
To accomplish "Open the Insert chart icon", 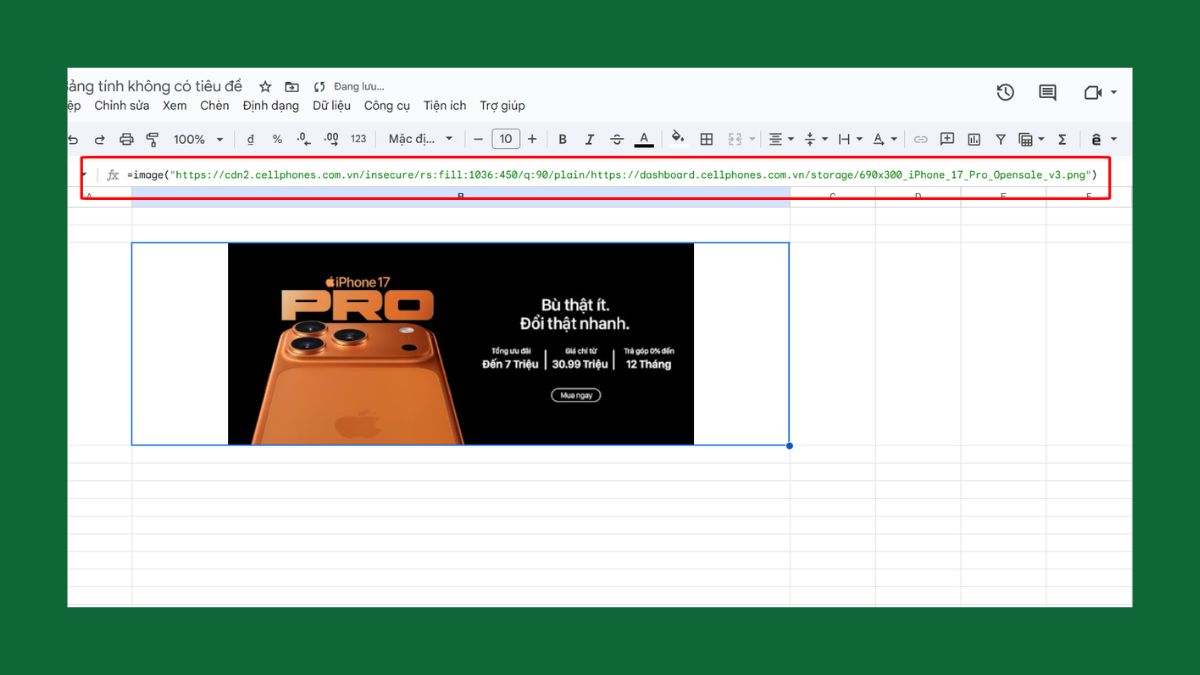I will (973, 139).
